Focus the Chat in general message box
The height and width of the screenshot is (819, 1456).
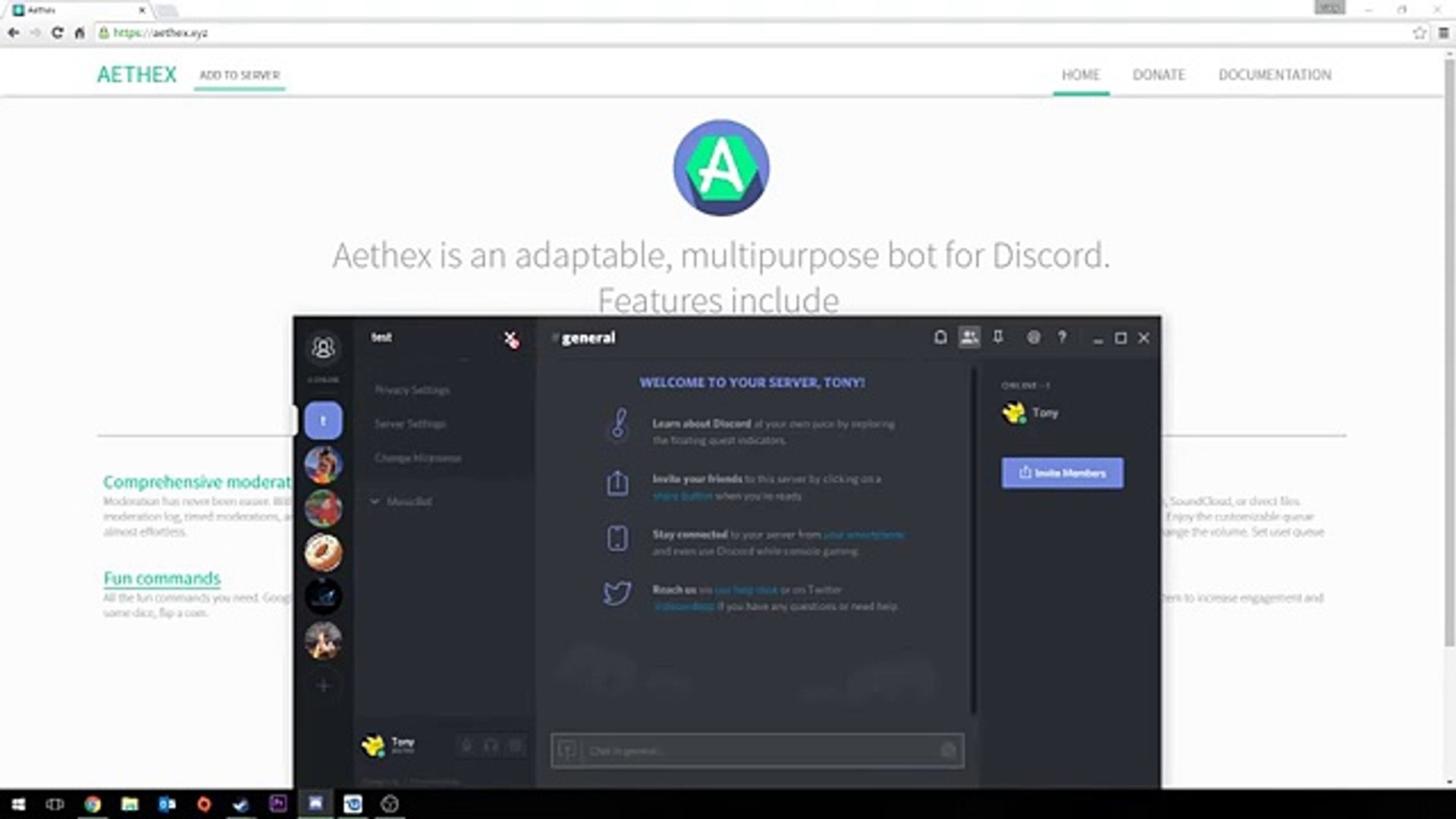pyautogui.click(x=758, y=751)
